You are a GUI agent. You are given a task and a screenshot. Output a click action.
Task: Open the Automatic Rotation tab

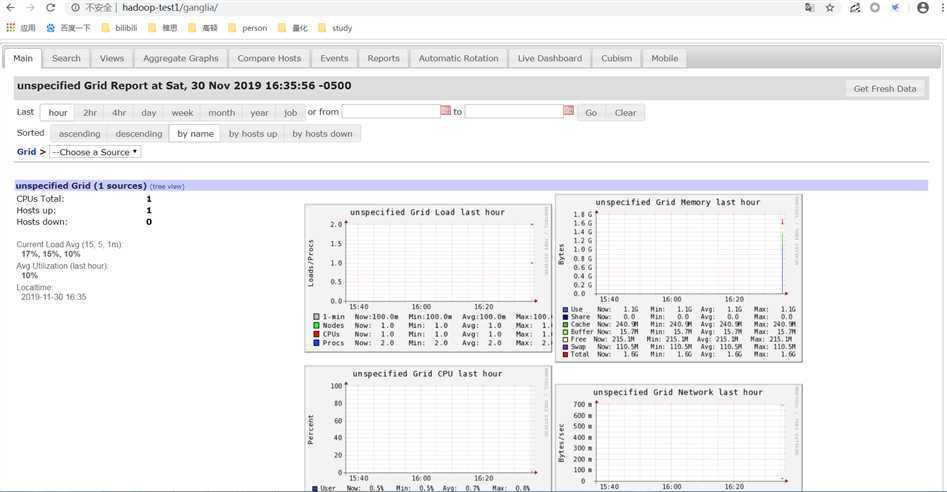pyautogui.click(x=458, y=58)
